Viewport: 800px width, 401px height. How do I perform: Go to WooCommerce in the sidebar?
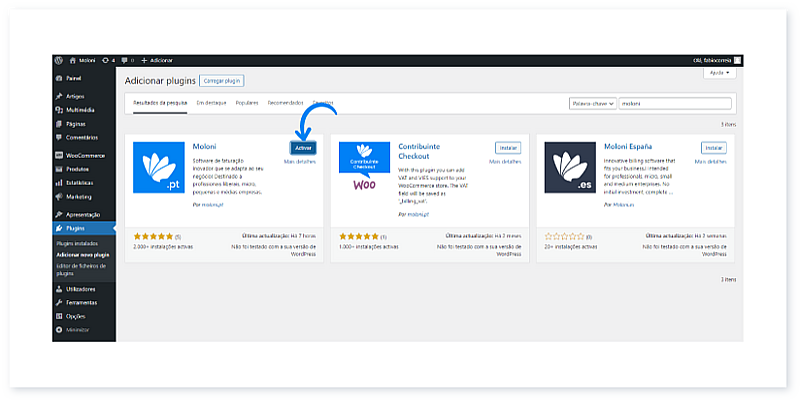(86, 156)
